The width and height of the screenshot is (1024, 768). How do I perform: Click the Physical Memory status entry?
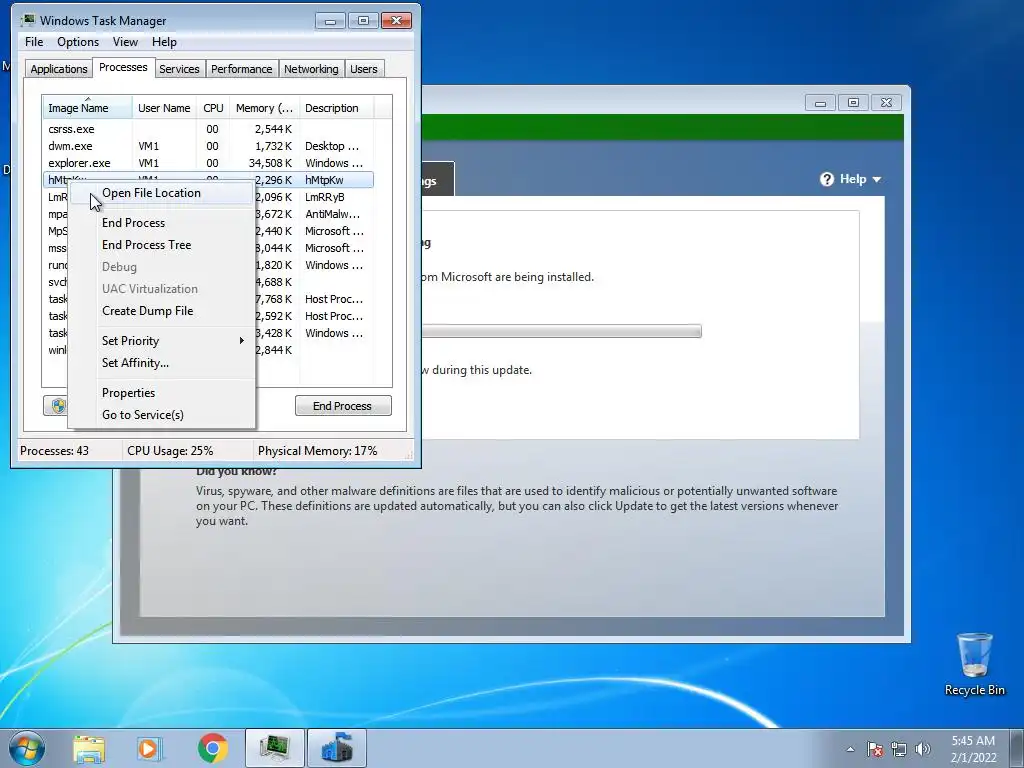click(317, 451)
